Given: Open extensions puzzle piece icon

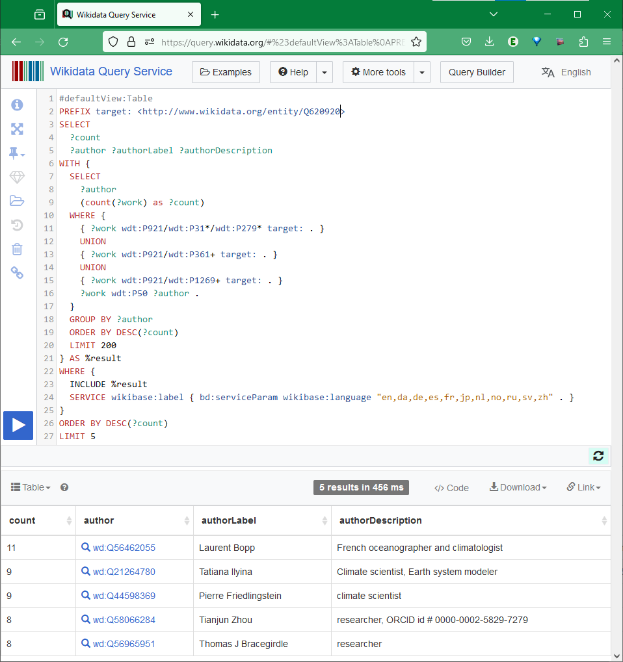Looking at the screenshot, I should click(583, 42).
